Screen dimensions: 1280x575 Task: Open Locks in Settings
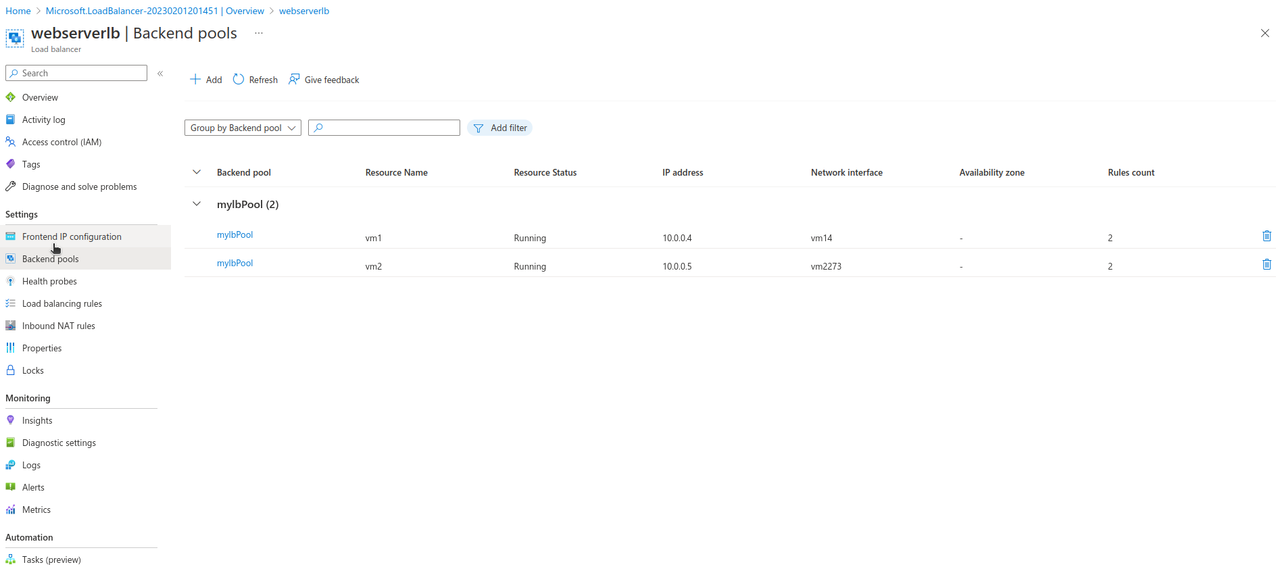pyautogui.click(x=33, y=370)
